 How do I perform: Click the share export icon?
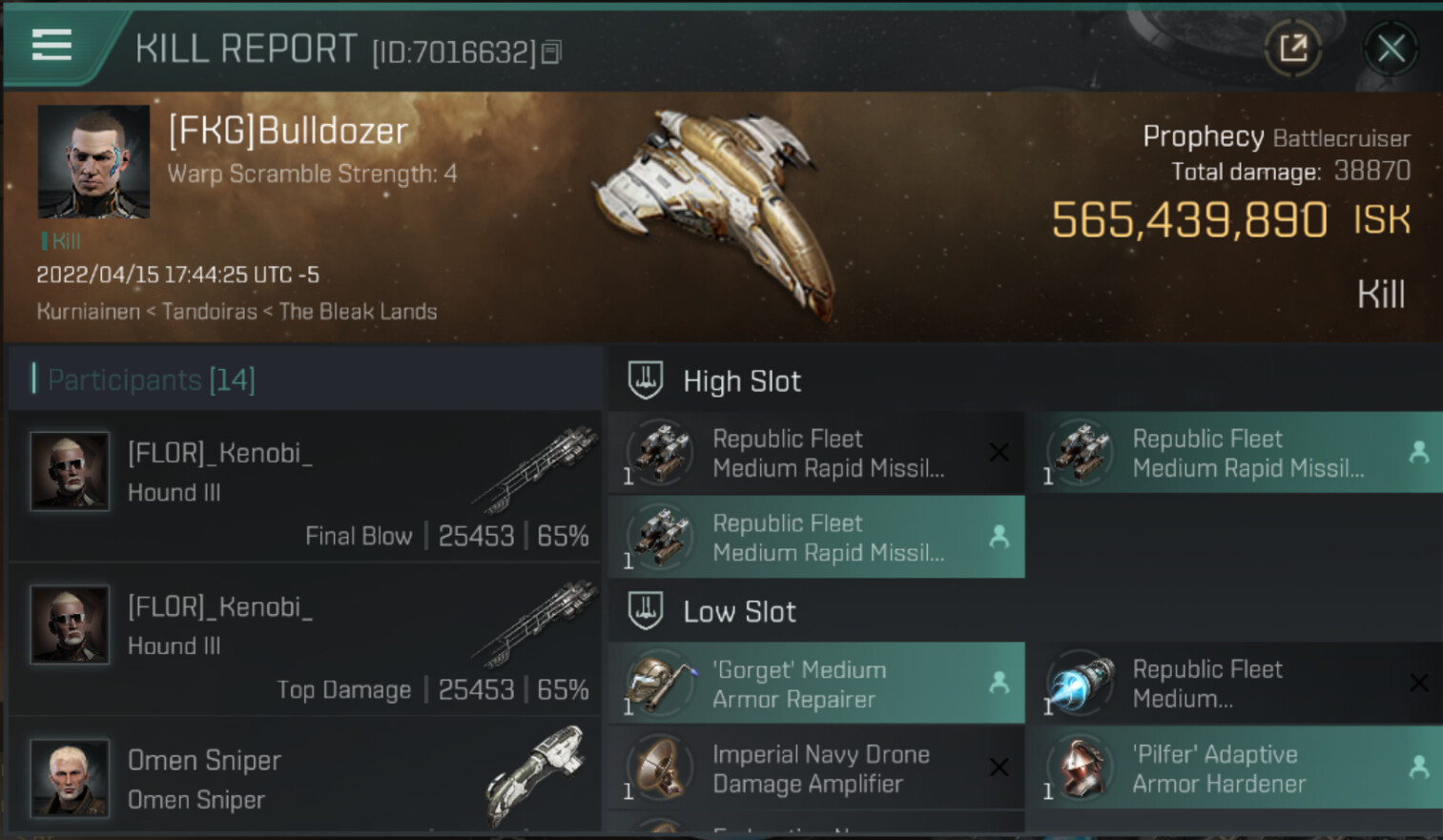pyautogui.click(x=1292, y=48)
